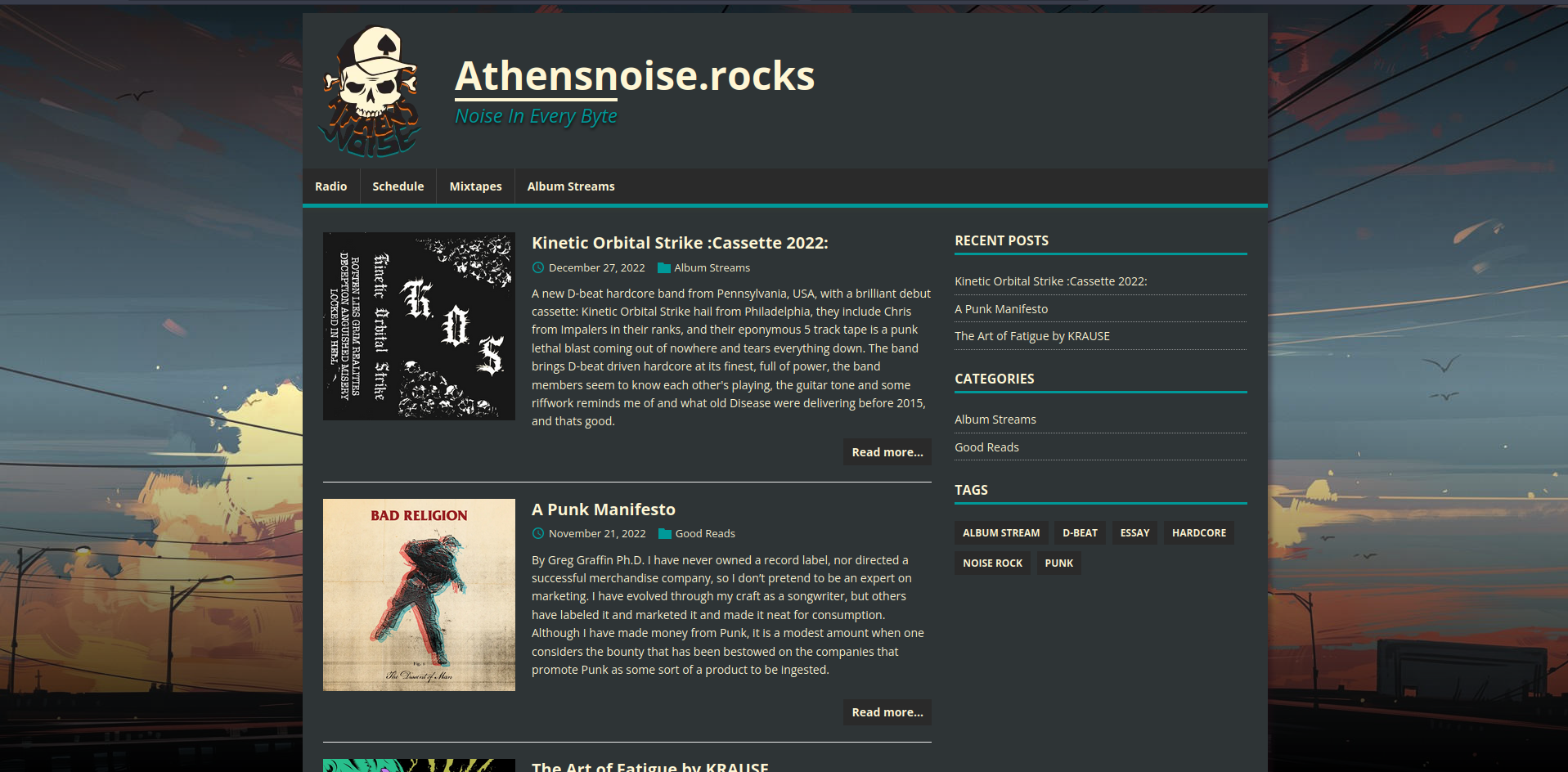The width and height of the screenshot is (1568, 772).
Task: Open the Kinetic Orbital Strike post title
Action: coord(680,243)
